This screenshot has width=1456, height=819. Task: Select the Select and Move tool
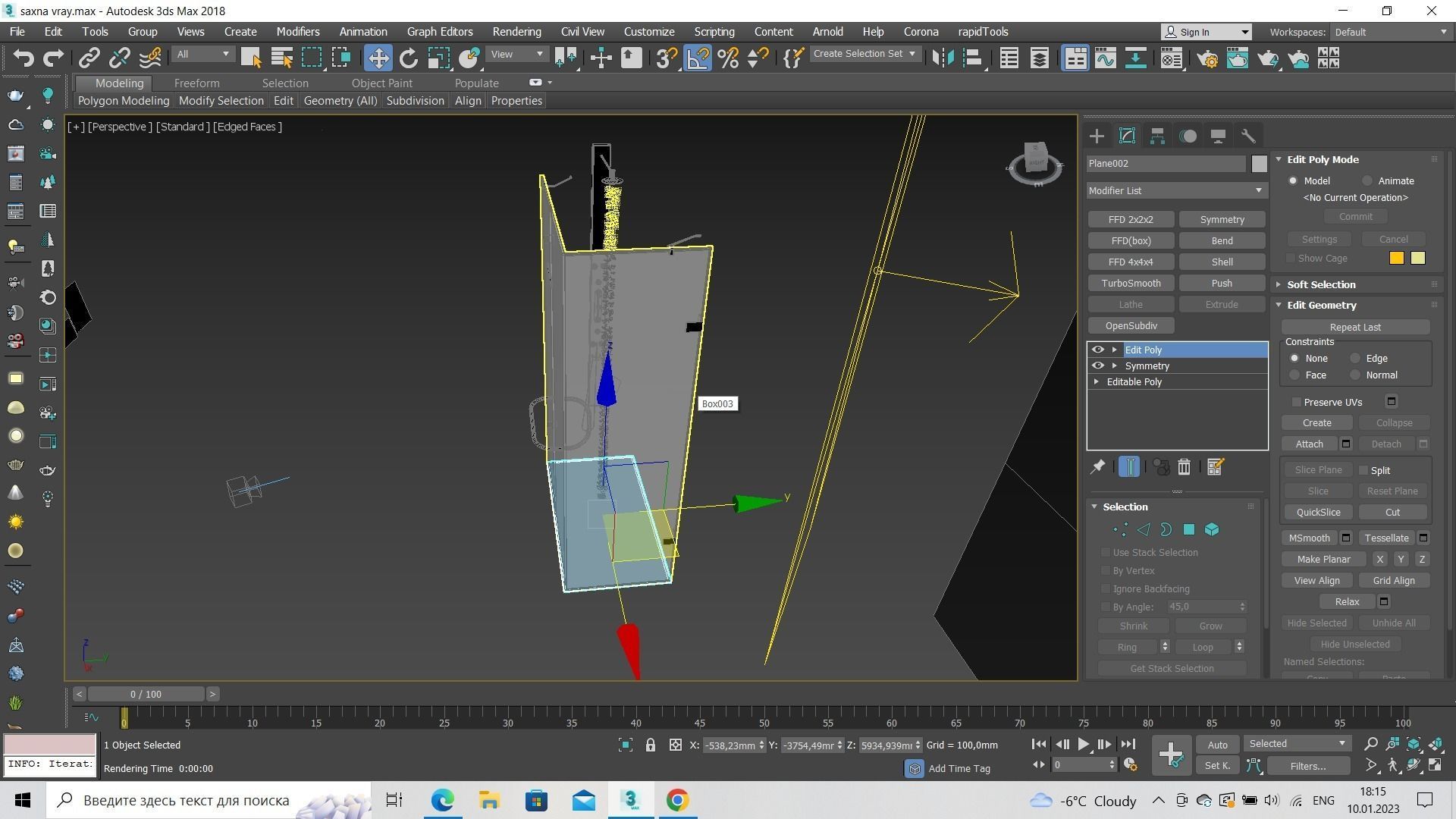378,58
